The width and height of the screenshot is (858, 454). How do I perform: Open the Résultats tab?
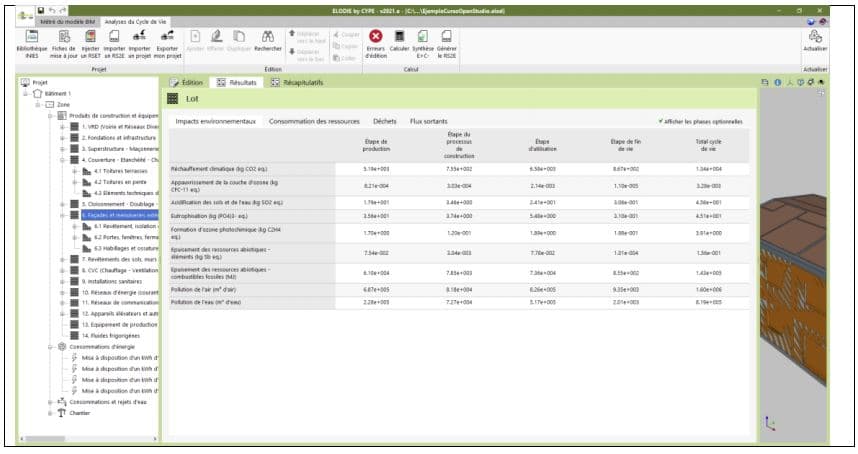[x=236, y=83]
